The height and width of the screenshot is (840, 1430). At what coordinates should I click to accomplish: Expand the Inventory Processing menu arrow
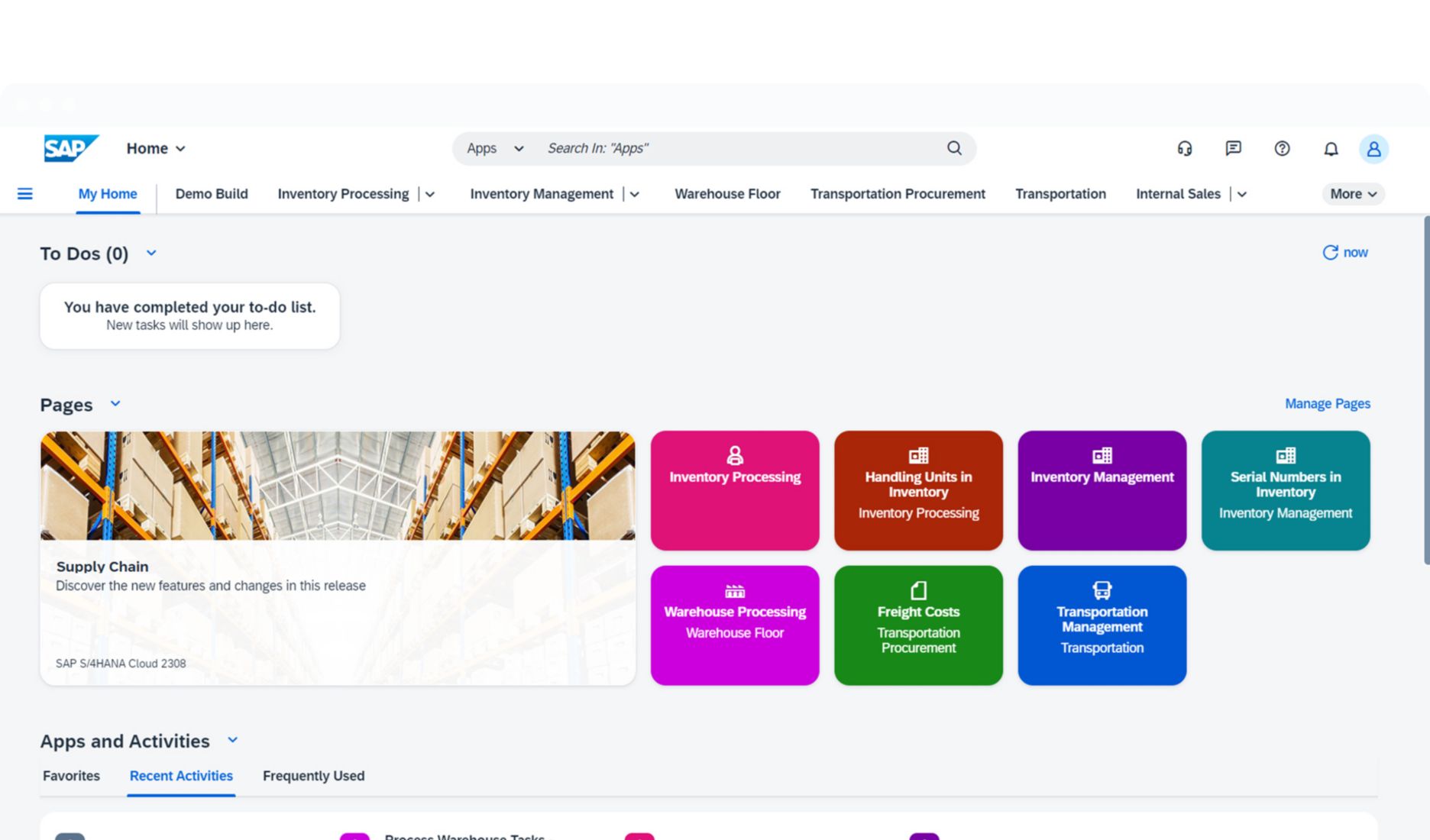[x=430, y=195]
